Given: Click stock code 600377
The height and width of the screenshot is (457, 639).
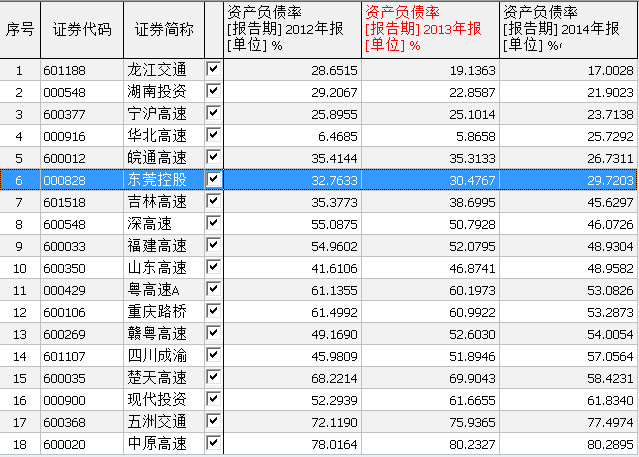Looking at the screenshot, I should coord(64,115).
